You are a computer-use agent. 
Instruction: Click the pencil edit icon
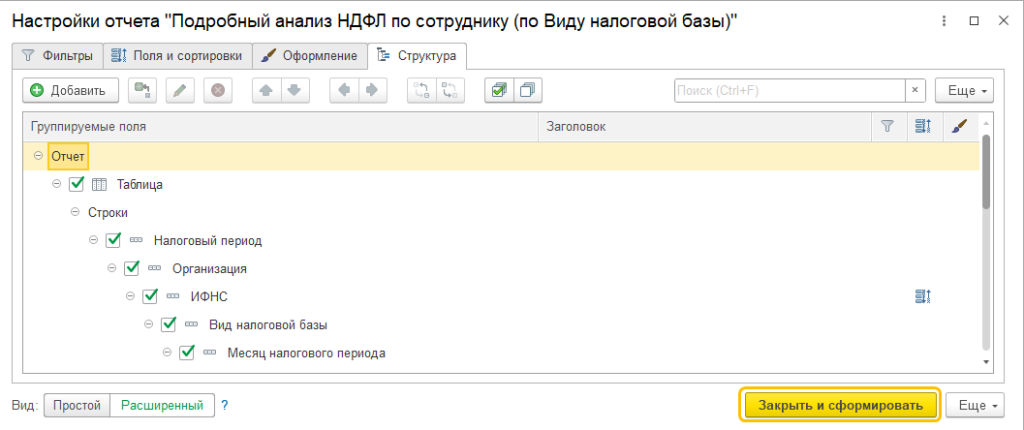point(180,91)
